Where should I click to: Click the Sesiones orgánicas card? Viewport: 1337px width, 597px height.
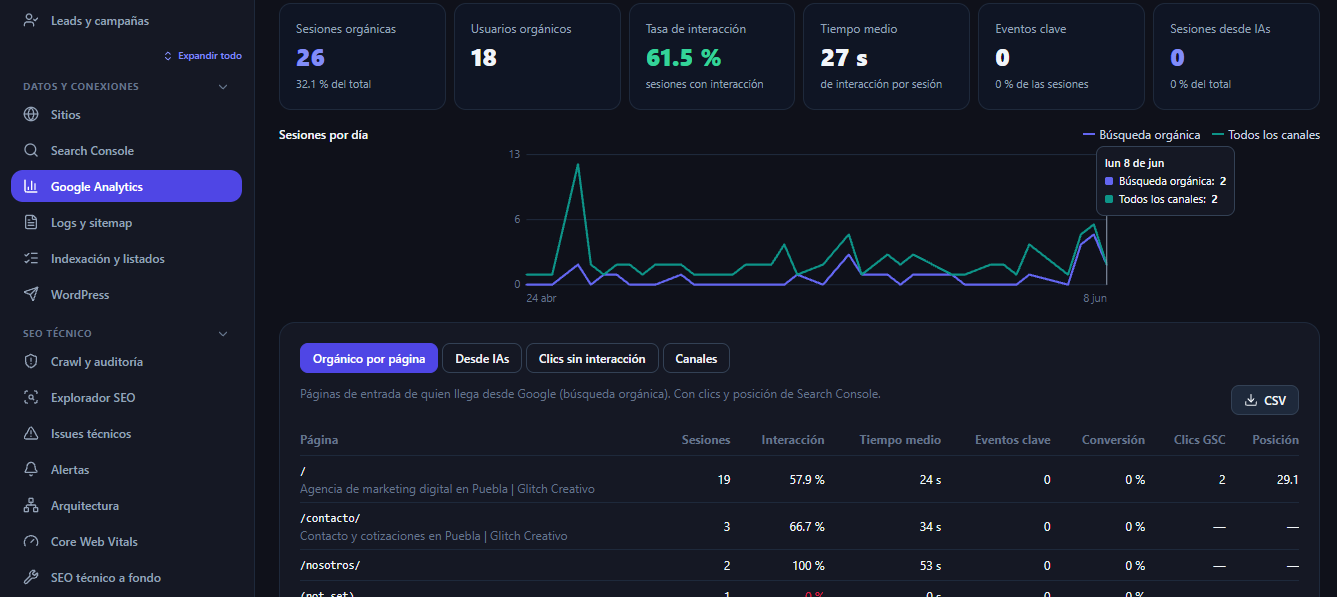click(362, 56)
